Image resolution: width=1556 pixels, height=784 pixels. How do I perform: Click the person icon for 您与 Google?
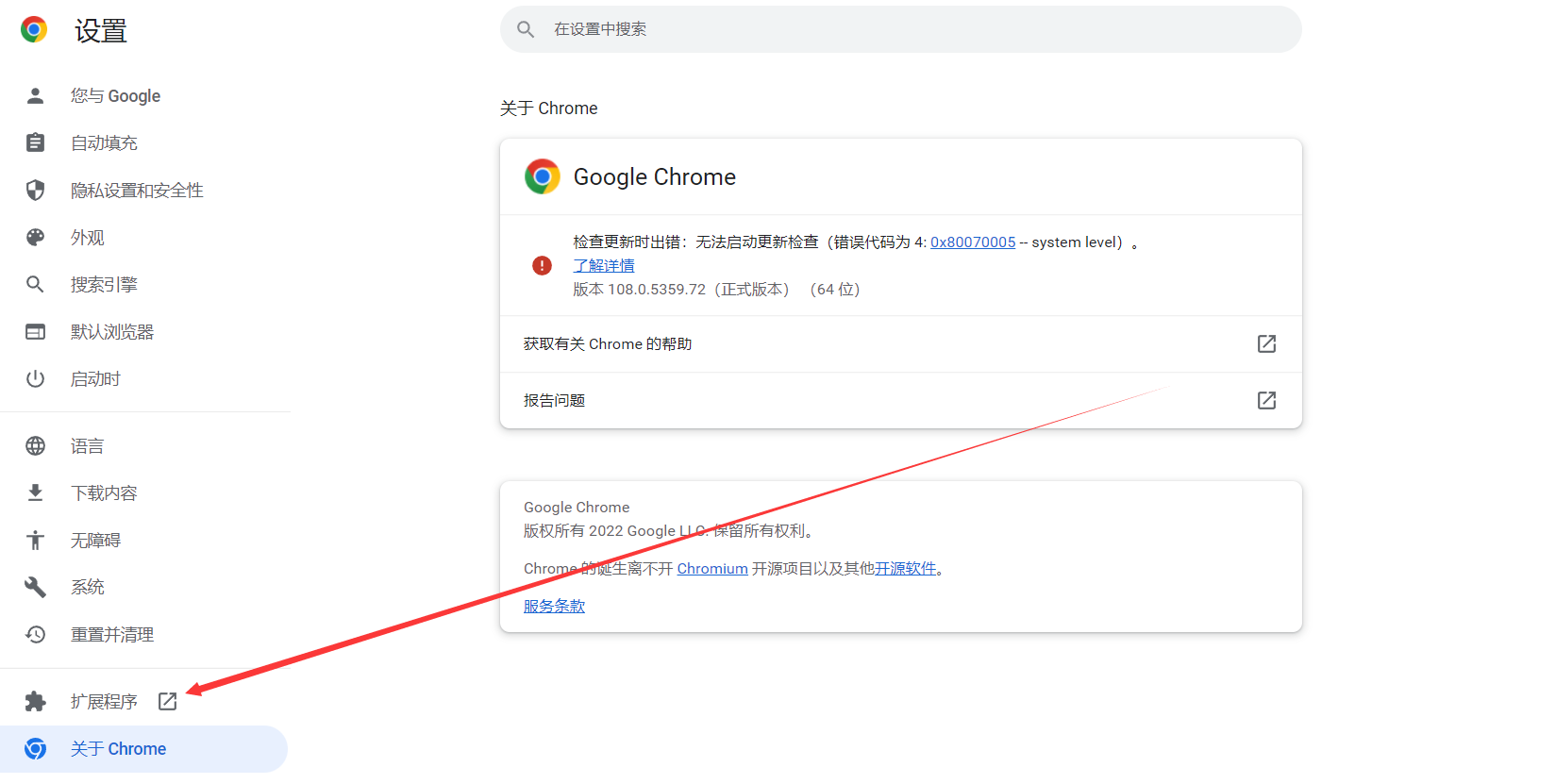coord(35,95)
